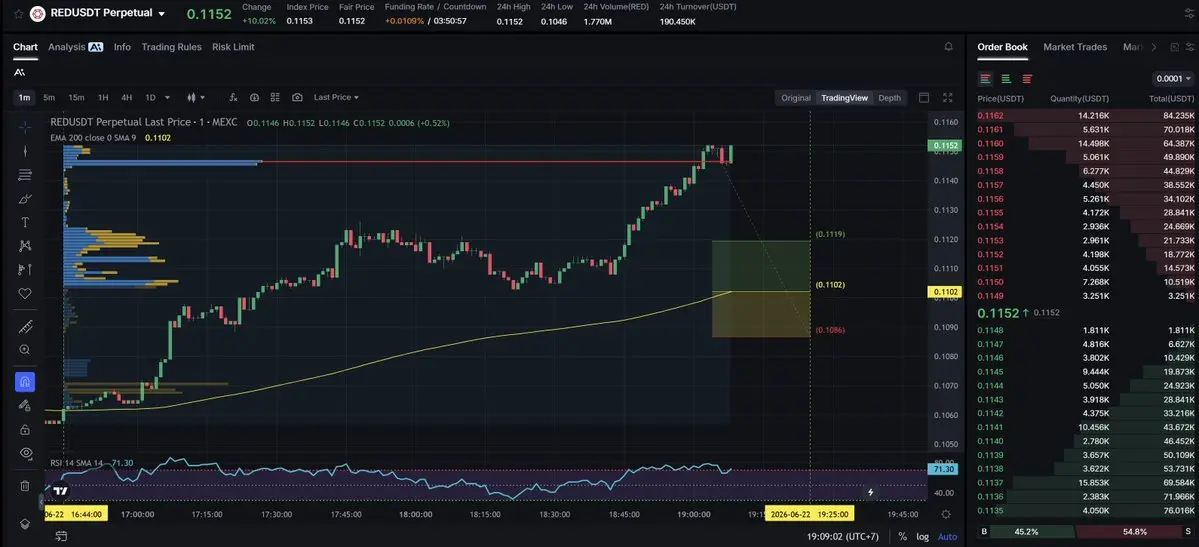Show more order book tabs arrow
The image size is (1199, 547).
pos(1154,47)
